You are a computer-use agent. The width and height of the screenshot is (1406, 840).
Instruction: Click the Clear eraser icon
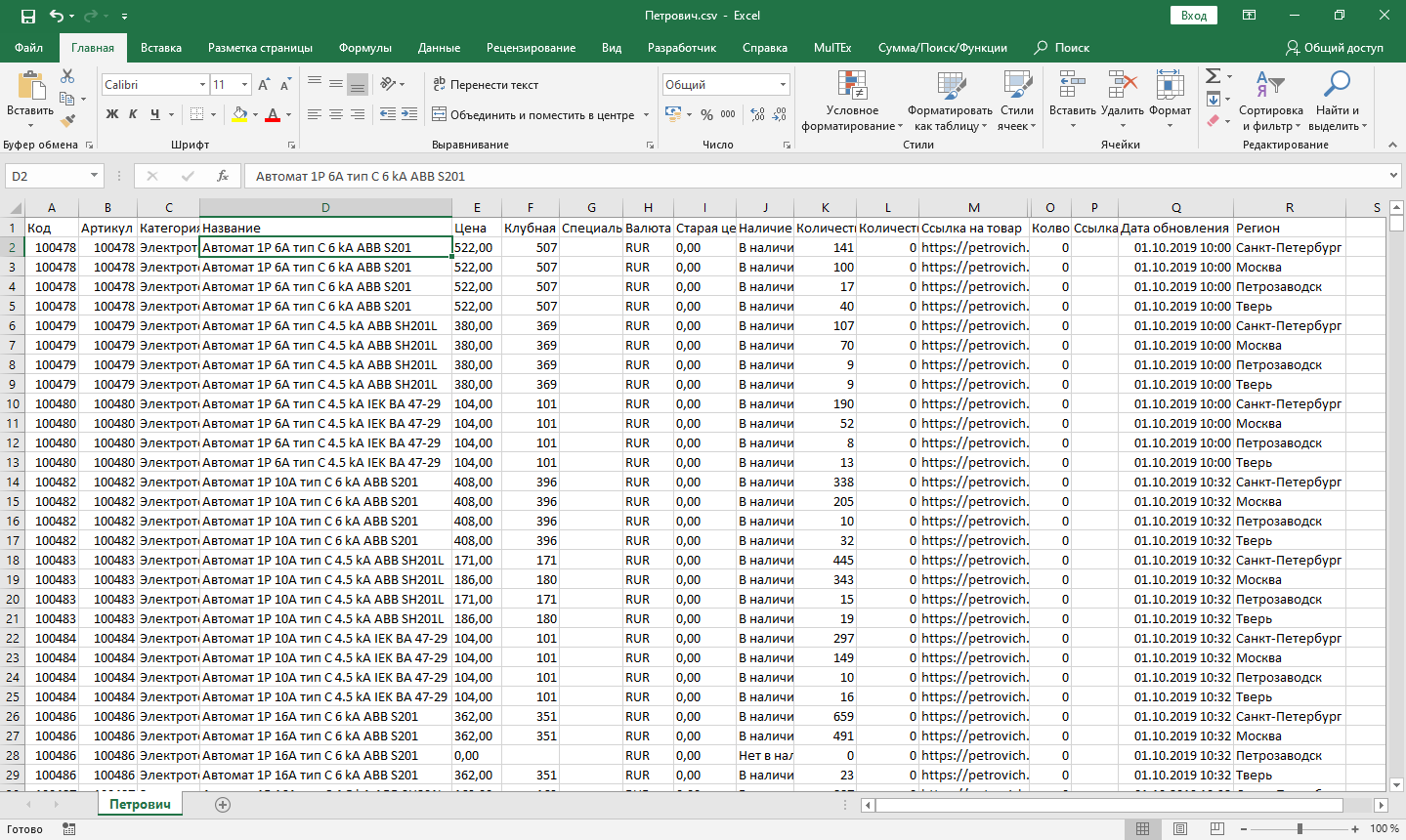coord(1213,121)
